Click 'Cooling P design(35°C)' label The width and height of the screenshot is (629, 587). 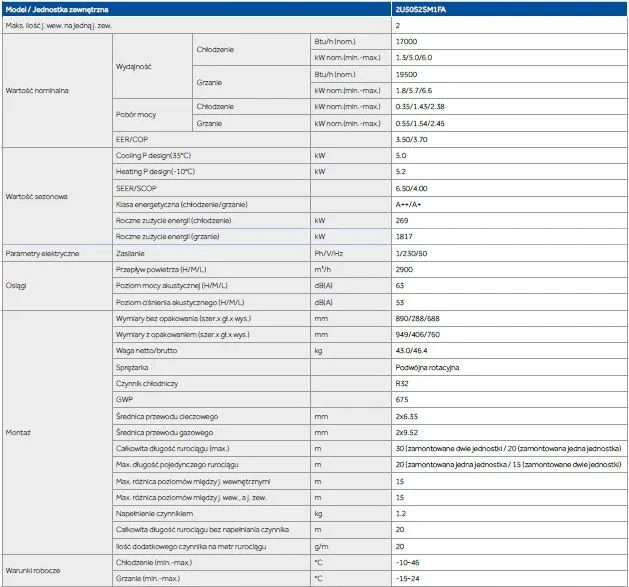click(x=153, y=156)
